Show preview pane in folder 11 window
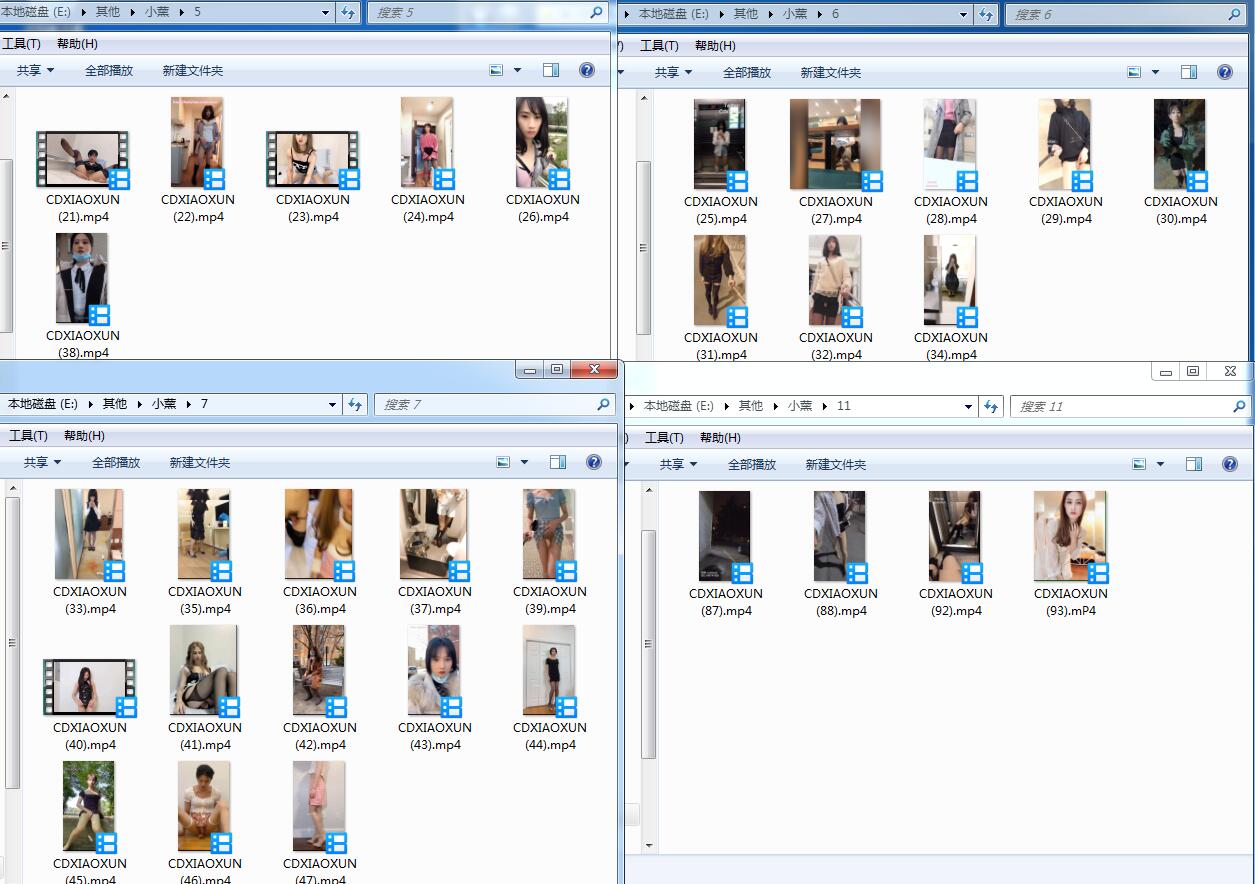 [1194, 464]
